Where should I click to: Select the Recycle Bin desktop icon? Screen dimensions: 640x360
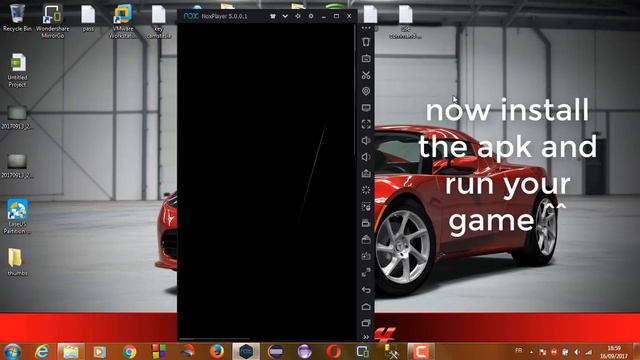[17, 18]
